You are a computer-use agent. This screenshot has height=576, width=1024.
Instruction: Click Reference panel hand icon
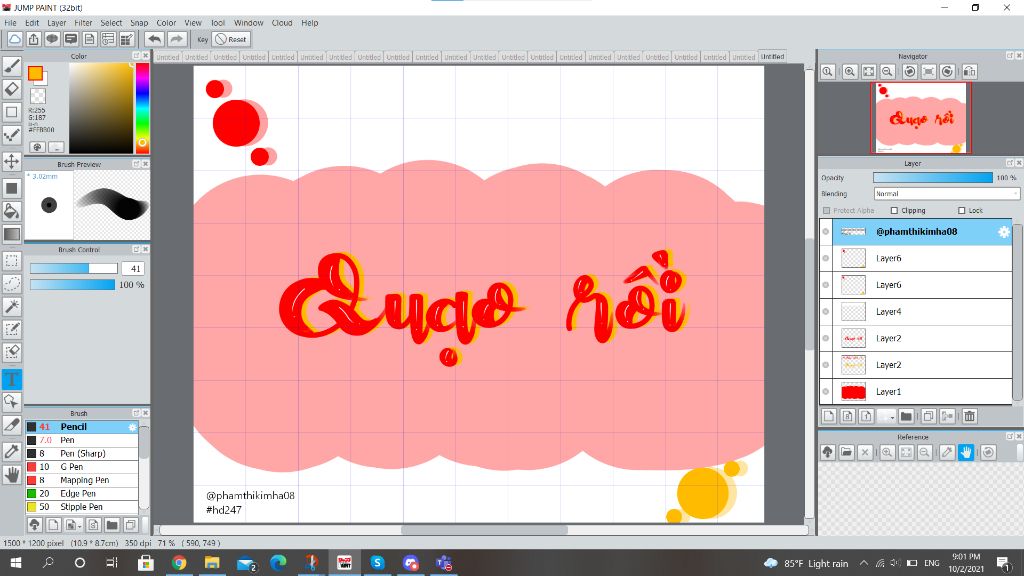click(x=966, y=452)
